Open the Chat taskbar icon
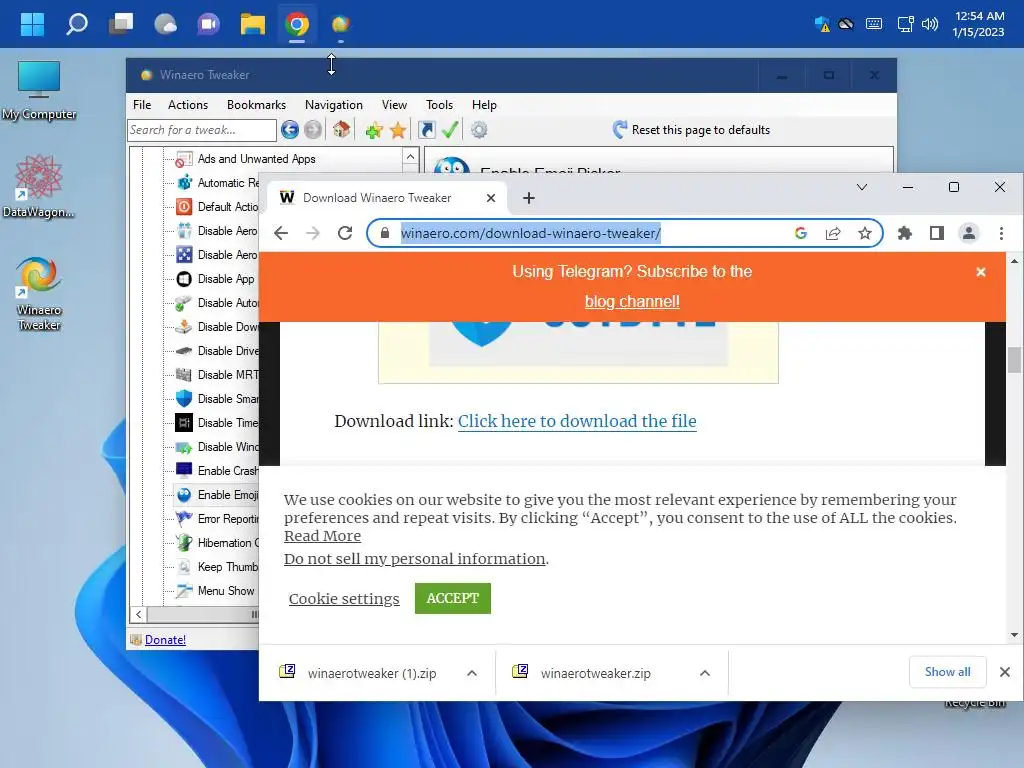 [x=208, y=25]
